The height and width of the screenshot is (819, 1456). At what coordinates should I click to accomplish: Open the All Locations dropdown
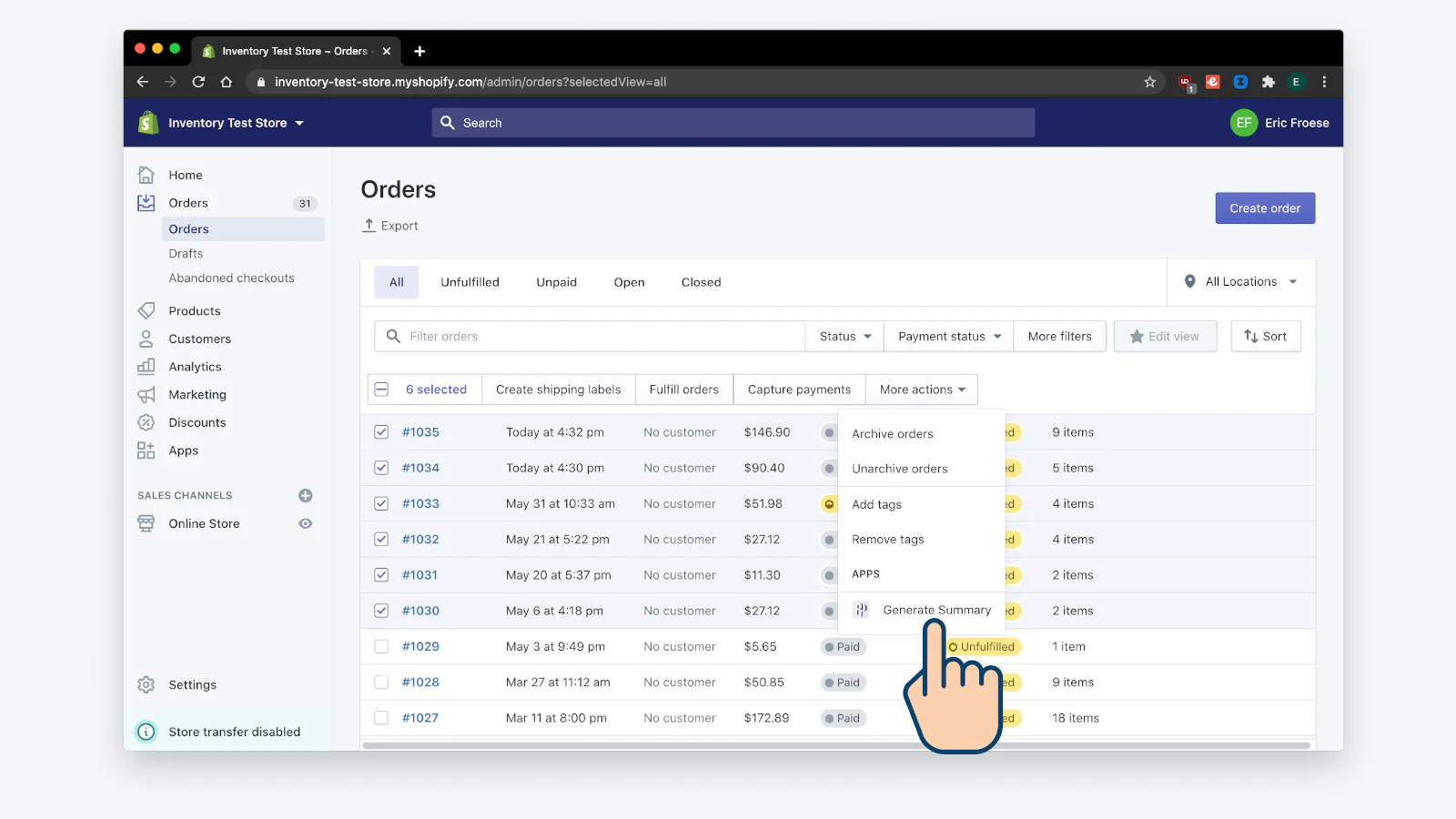pos(1241,282)
